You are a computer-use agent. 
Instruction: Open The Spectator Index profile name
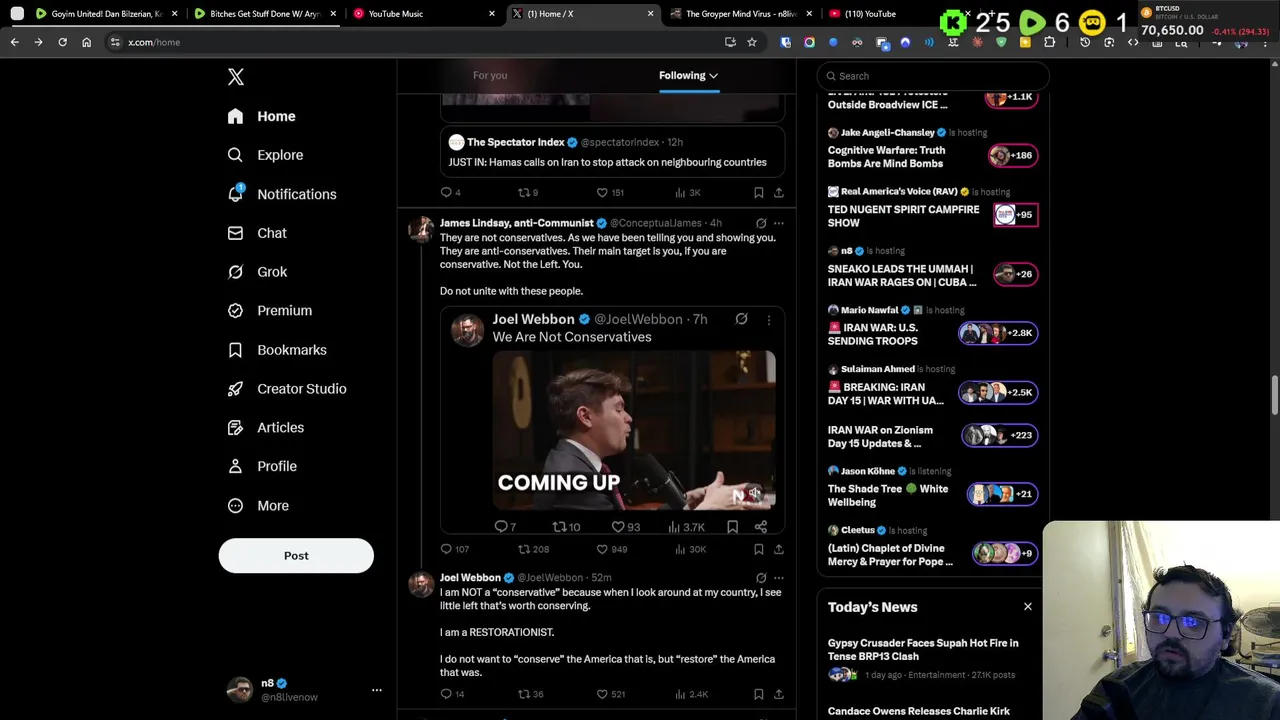coord(515,142)
